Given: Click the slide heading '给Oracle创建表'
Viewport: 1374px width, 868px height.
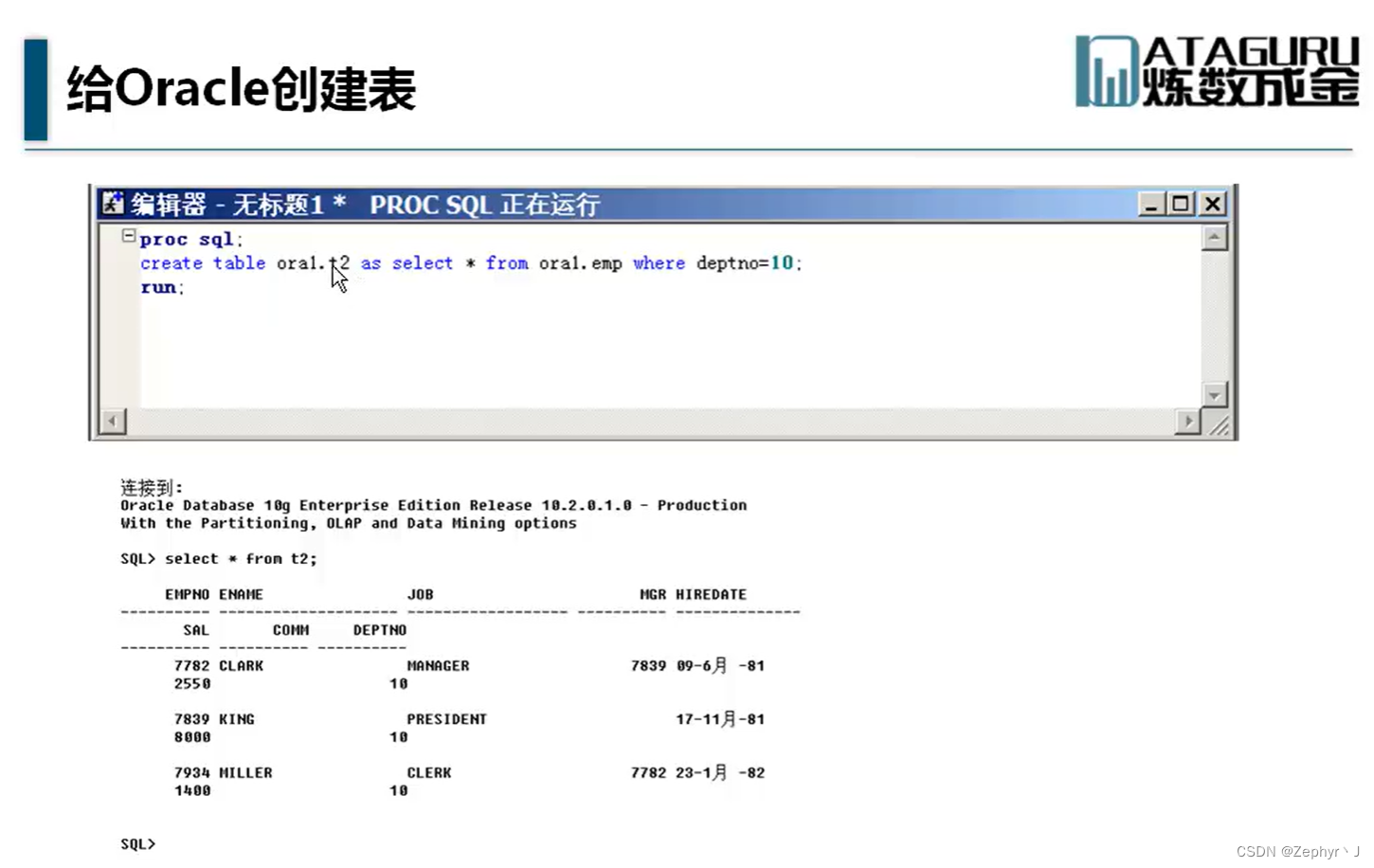Looking at the screenshot, I should point(242,90).
